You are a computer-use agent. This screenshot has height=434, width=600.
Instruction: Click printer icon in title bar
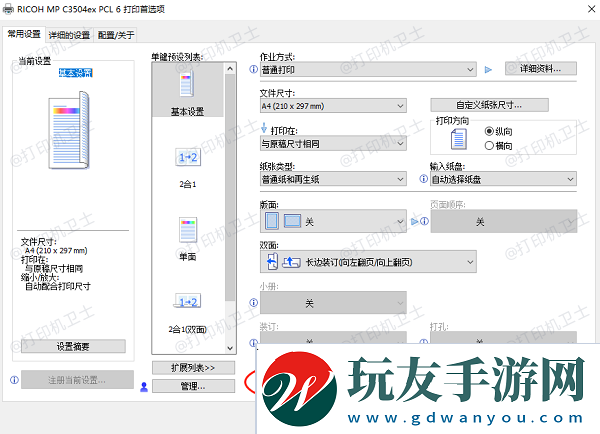[8, 9]
